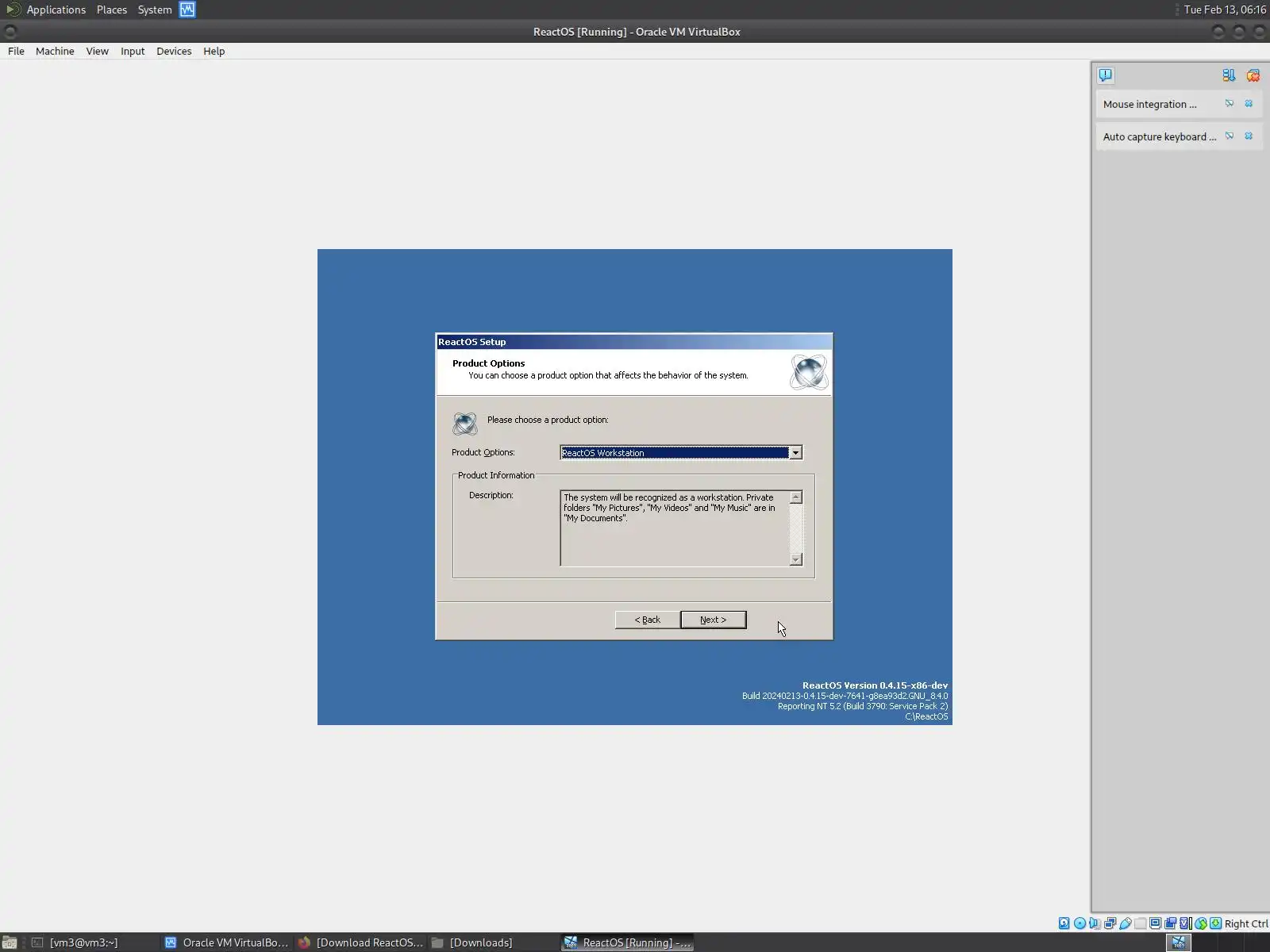
Task: Click the Mouse integration notification text
Action: pyautogui.click(x=1149, y=104)
